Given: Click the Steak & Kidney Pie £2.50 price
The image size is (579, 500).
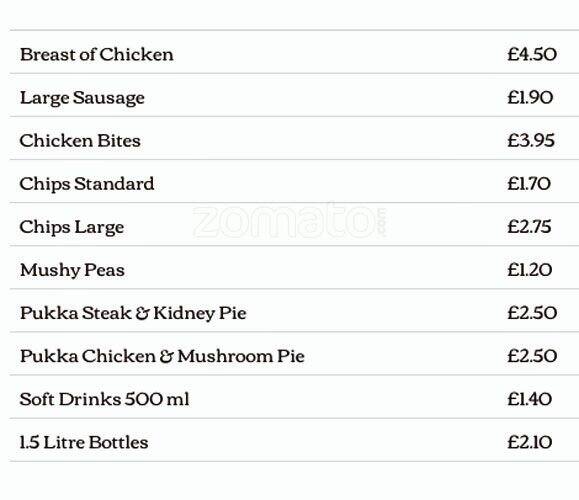Looking at the screenshot, I should pos(532,313).
